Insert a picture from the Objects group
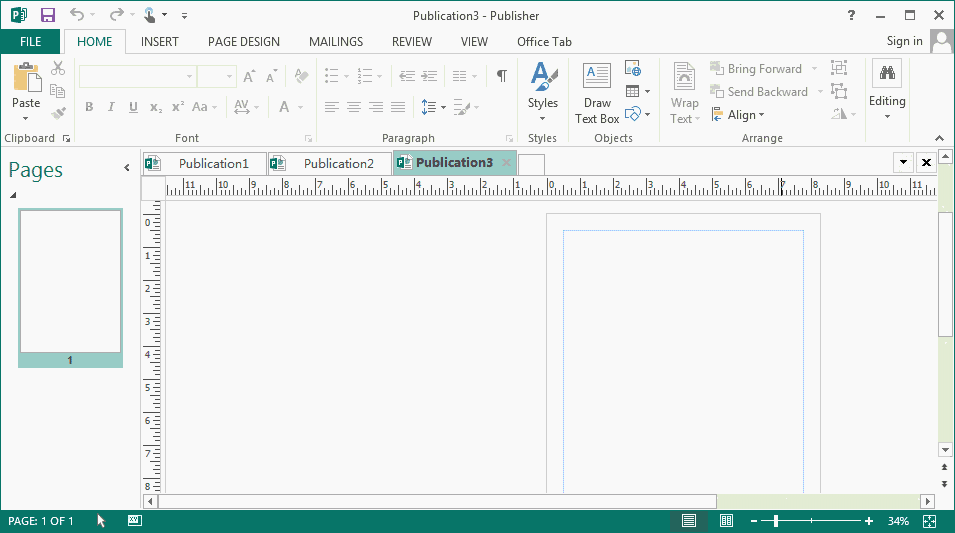This screenshot has width=955, height=533. 632,69
